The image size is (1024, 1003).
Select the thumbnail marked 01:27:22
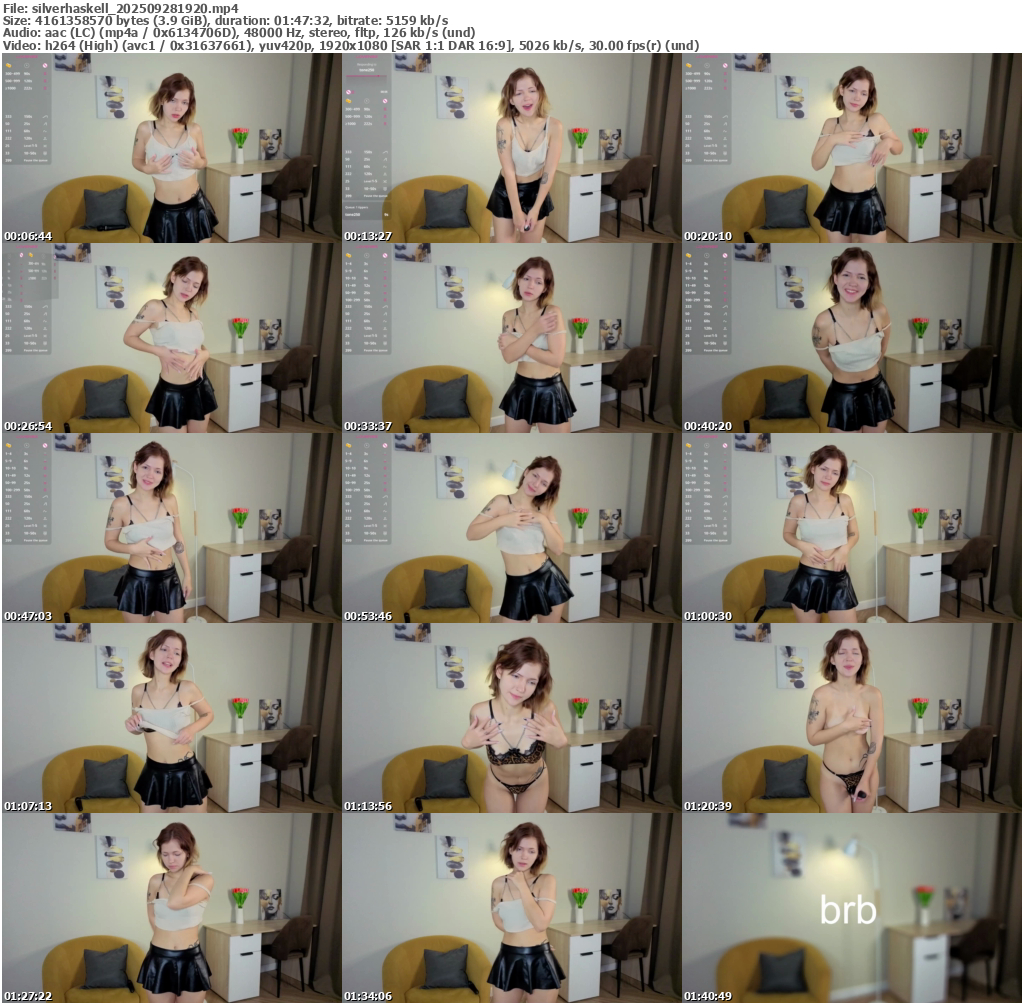(x=171, y=908)
